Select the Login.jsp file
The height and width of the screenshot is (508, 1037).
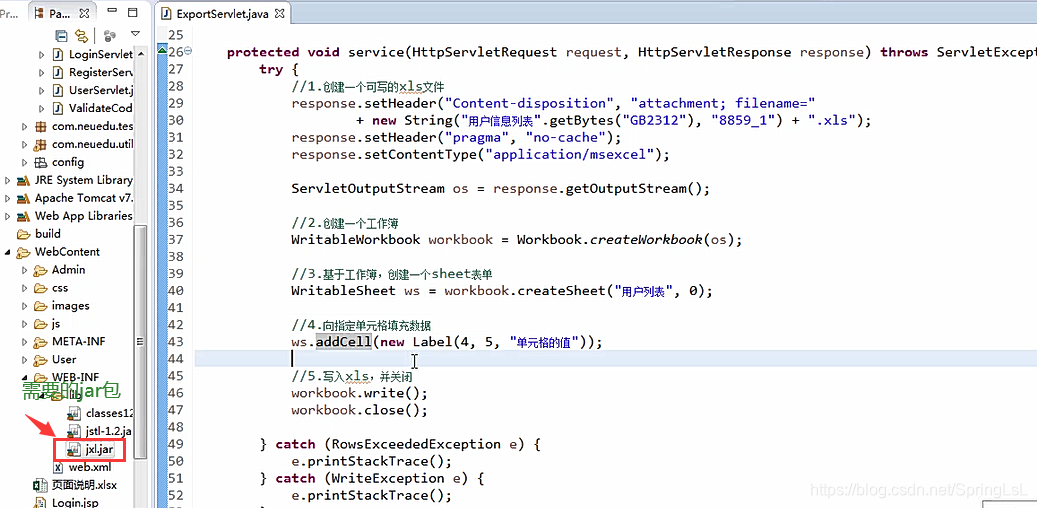[65, 503]
